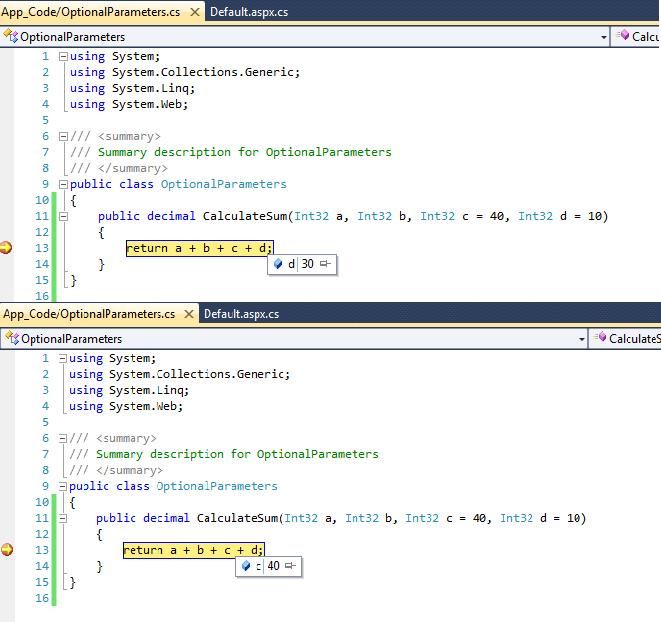This screenshot has width=661, height=622.
Task: Pin the 'd 30' debugger data tip
Action: point(325,264)
